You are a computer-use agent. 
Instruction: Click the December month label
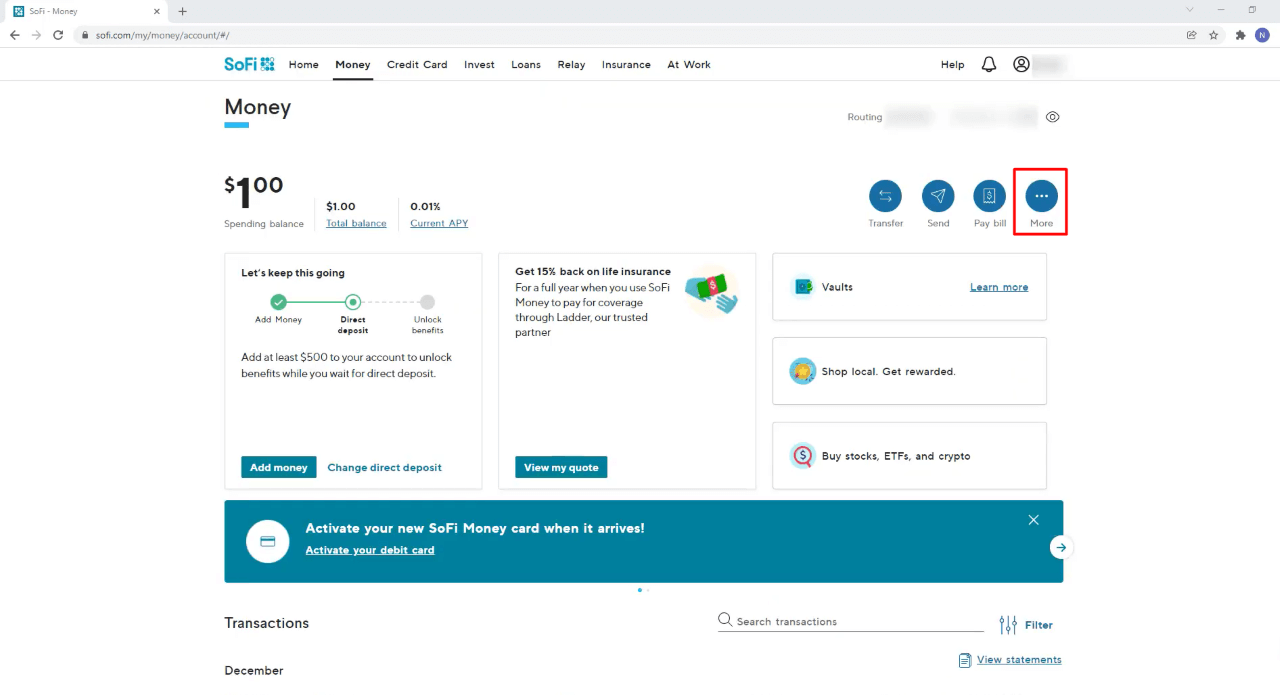(x=254, y=670)
